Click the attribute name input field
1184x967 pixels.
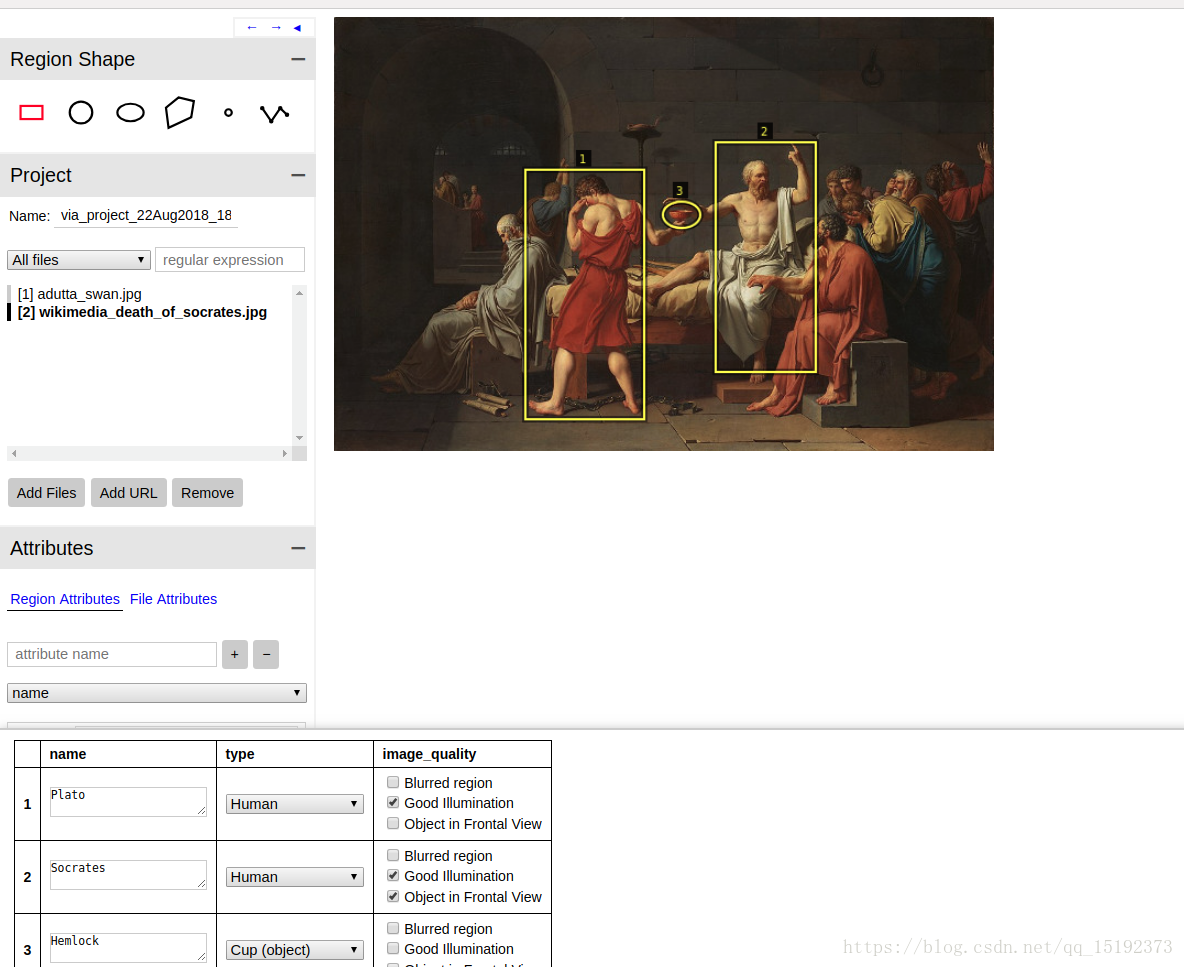112,654
